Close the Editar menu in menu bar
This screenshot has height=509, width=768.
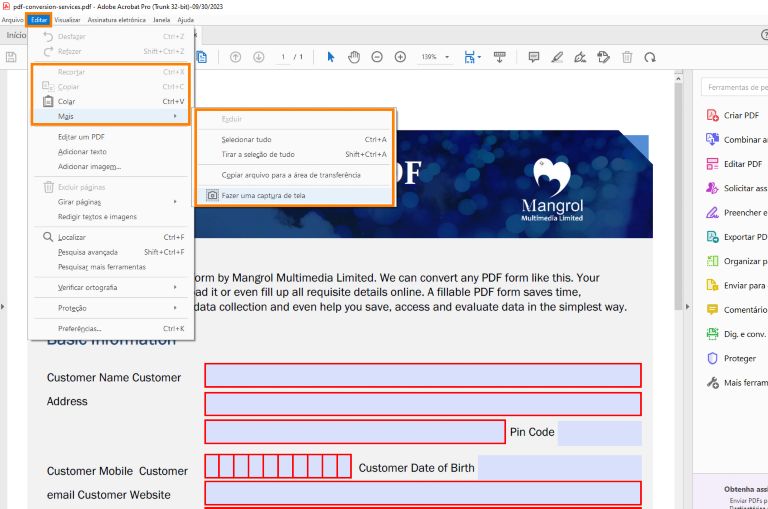pos(39,20)
